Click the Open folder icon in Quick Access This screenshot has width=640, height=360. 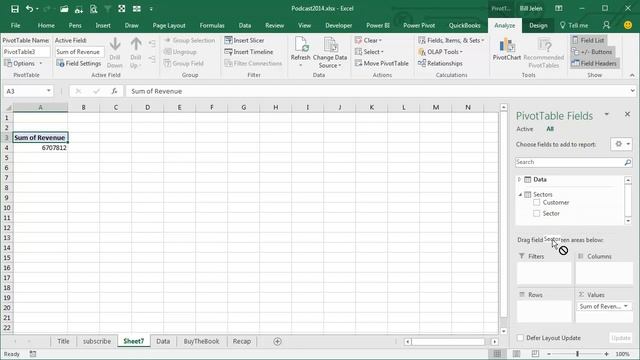point(64,9)
